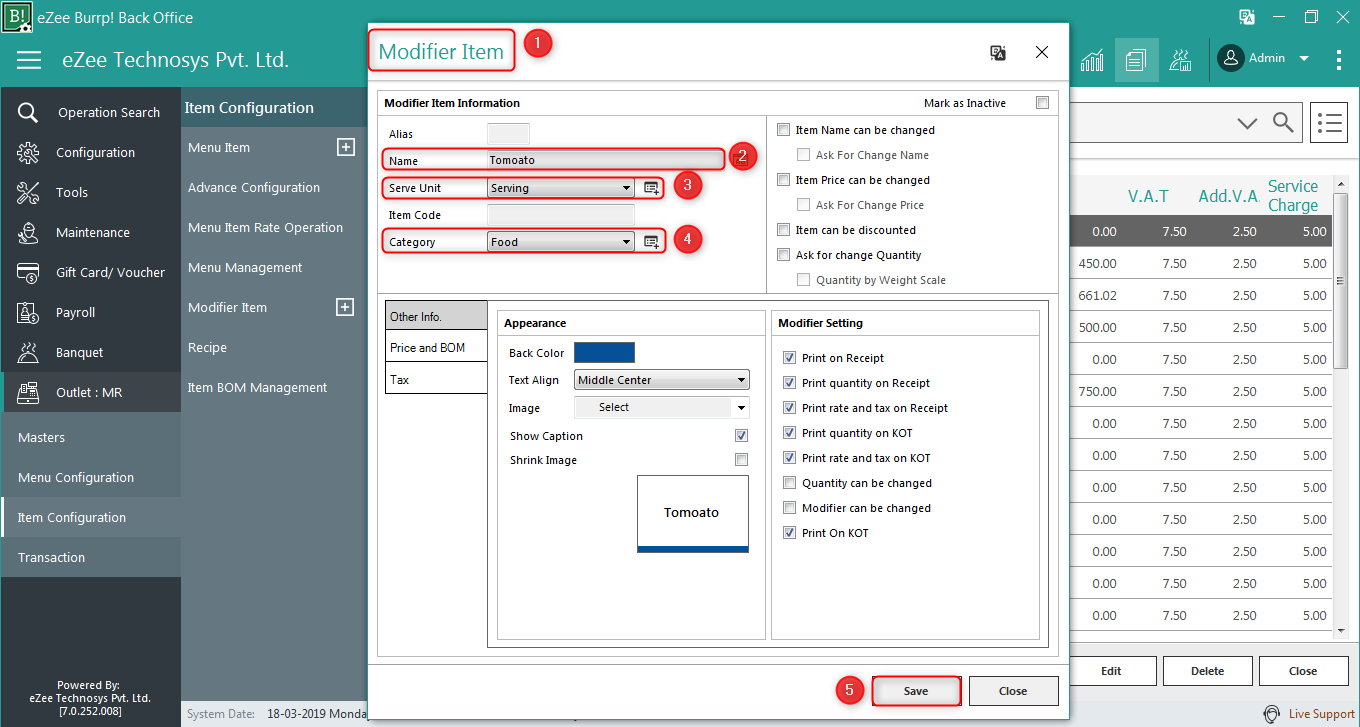
Task: Check Ask for change Quantity
Action: coord(784,255)
